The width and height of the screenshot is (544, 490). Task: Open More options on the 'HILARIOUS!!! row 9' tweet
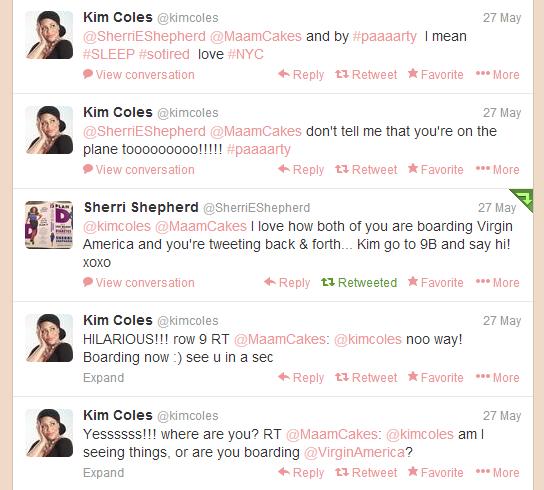tap(498, 378)
